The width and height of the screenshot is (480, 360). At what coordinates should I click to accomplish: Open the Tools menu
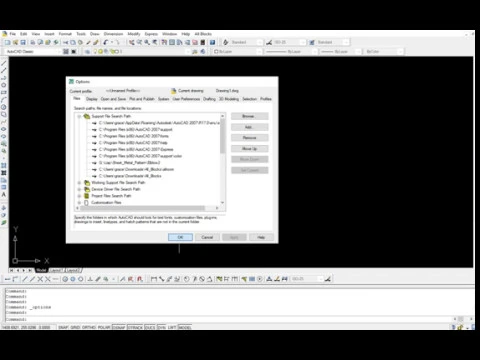[81, 34]
